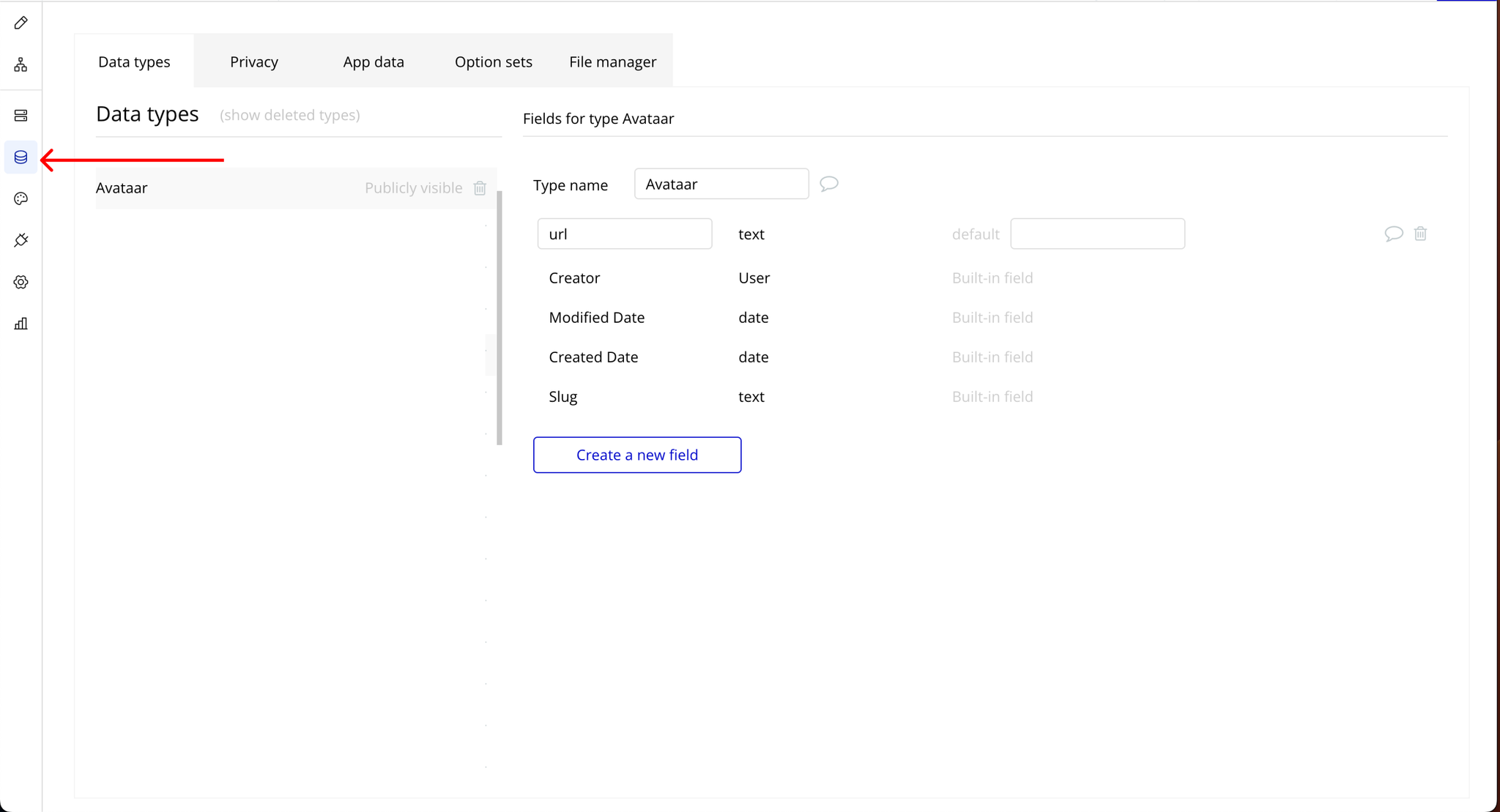Click show deleted types link
1500x812 pixels.
point(289,115)
